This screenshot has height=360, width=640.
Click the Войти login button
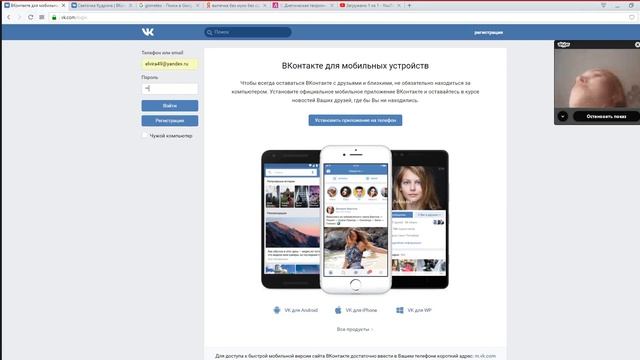[x=169, y=106]
